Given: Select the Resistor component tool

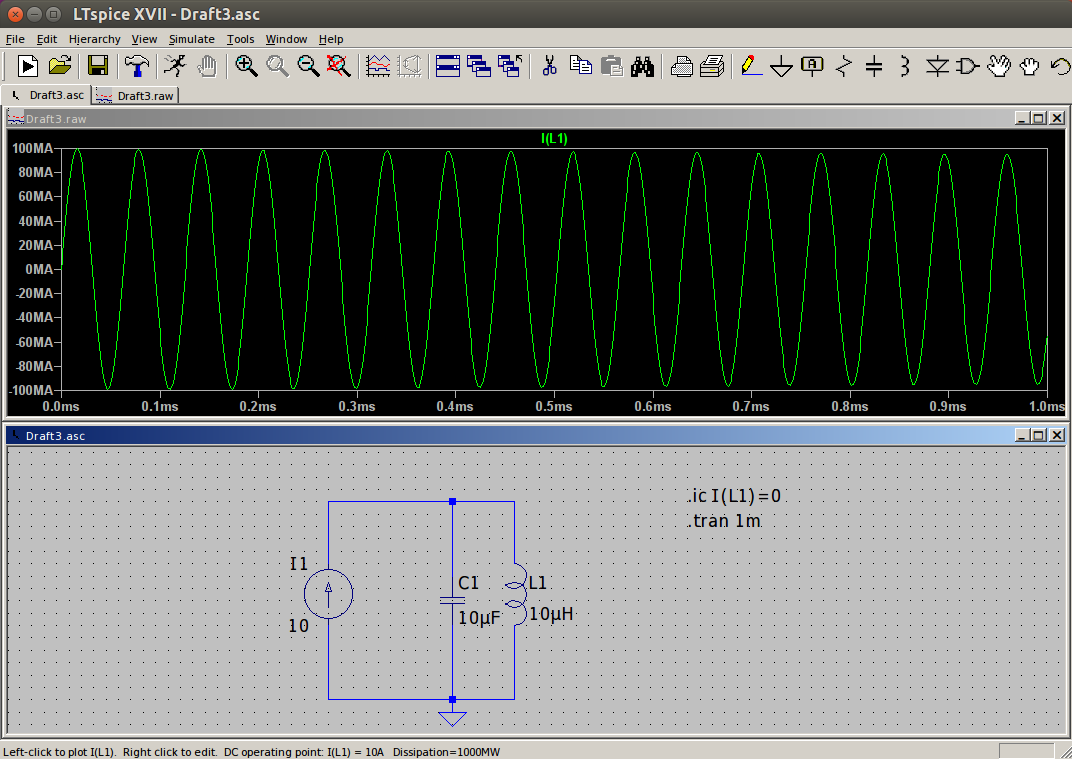Looking at the screenshot, I should click(x=843, y=67).
